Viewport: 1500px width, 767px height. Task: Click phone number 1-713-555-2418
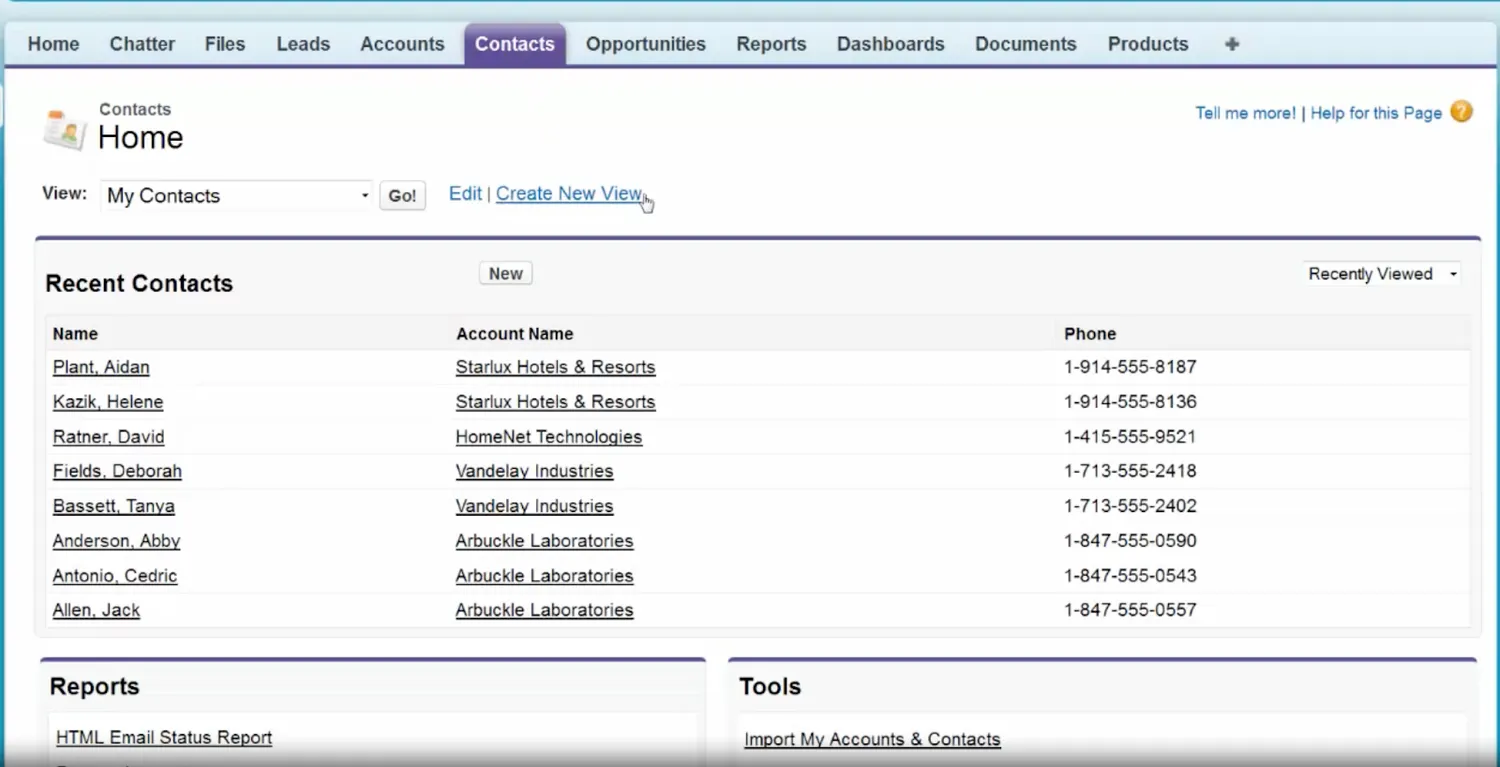pyautogui.click(x=1130, y=471)
